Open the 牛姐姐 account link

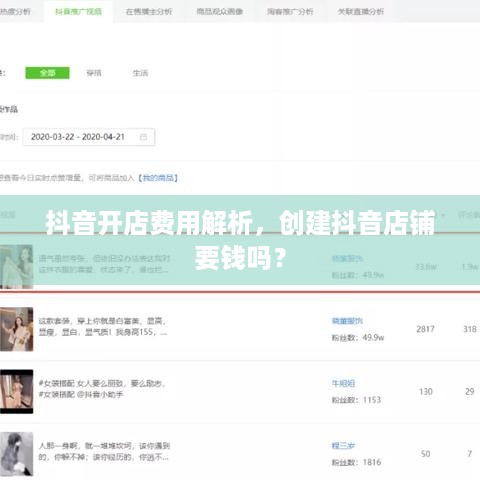(343, 383)
